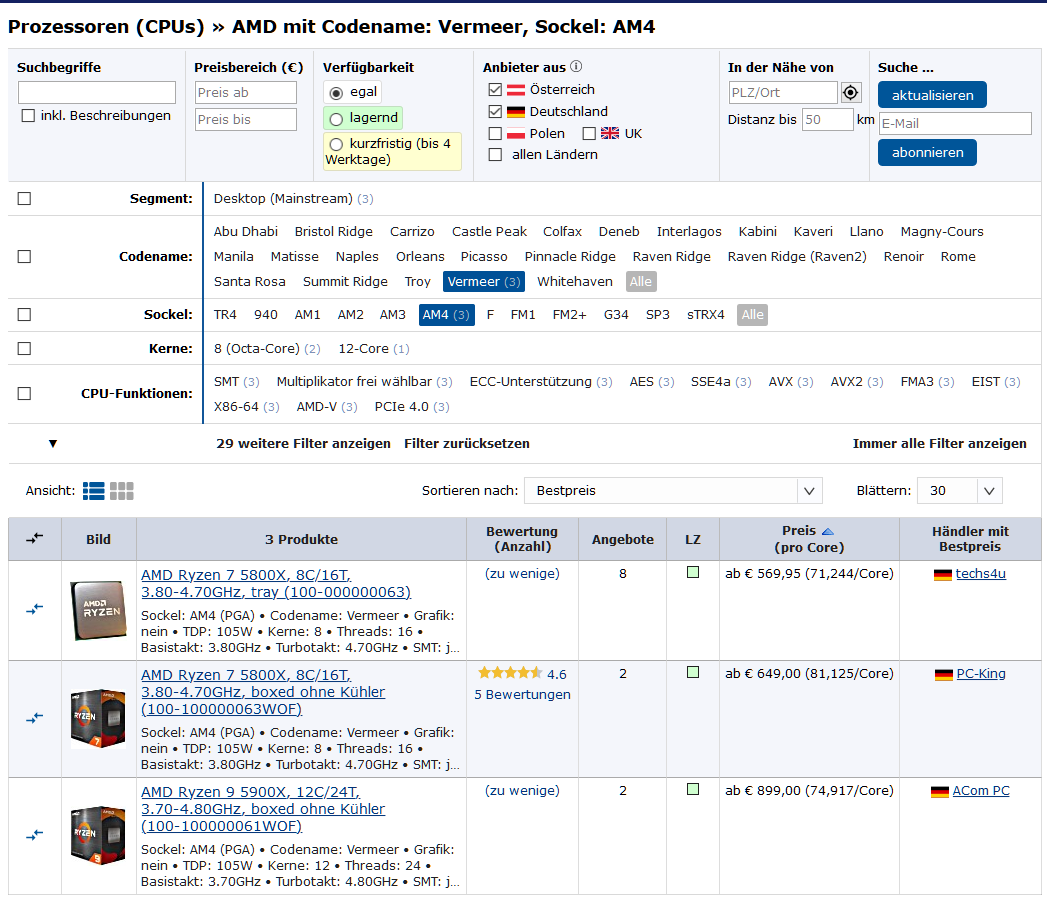Screen dimensions: 1047x920
Task: Toggle LZ box for Ryzen 9 5900X
Action: pos(693,789)
